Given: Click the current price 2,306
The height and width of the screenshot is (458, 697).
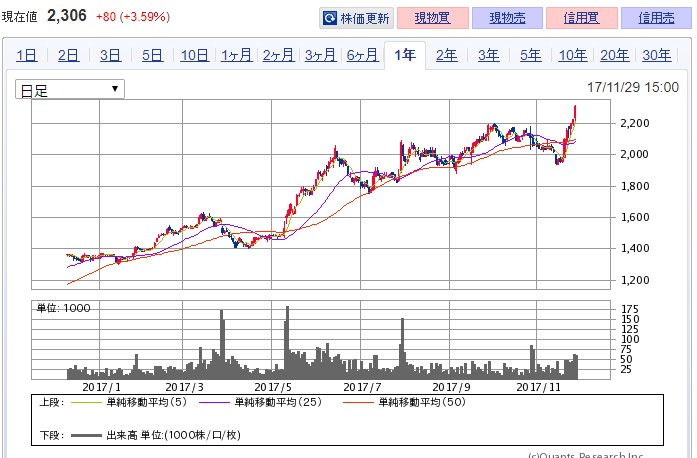Looking at the screenshot, I should click(67, 16).
